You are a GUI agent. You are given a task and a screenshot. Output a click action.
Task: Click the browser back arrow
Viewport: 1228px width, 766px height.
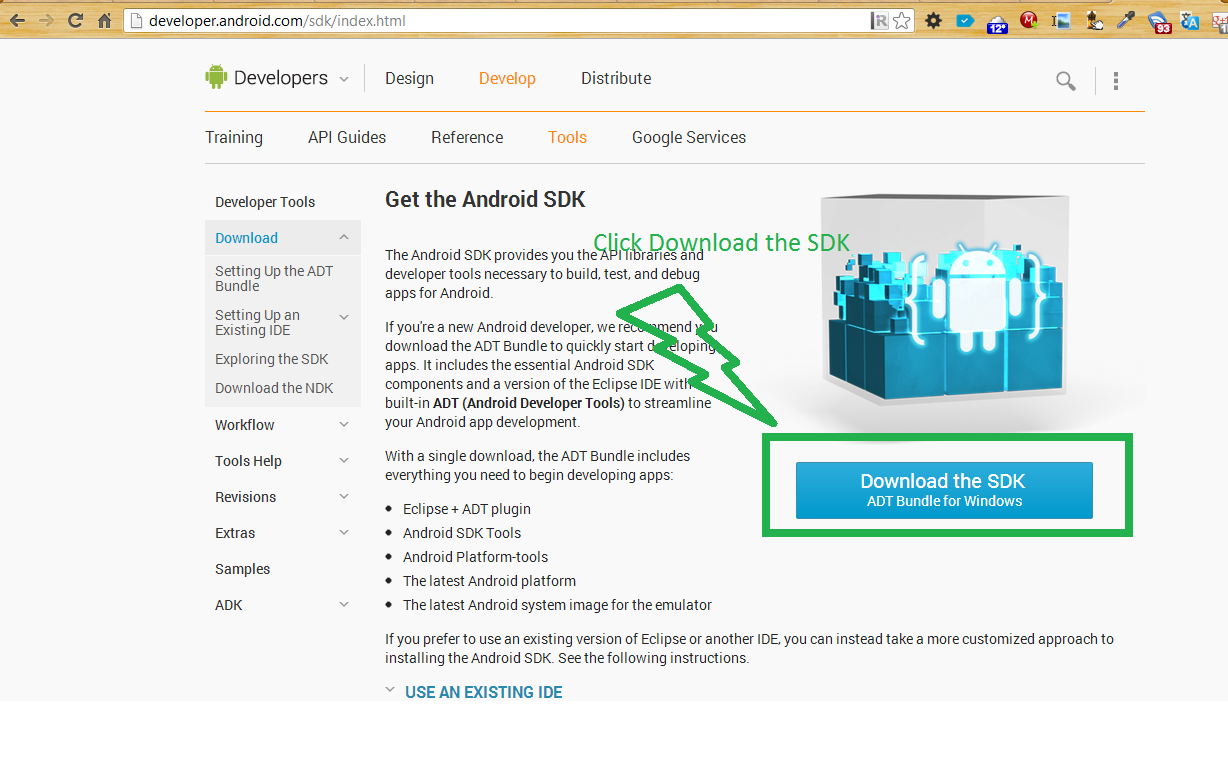pyautogui.click(x=17, y=20)
